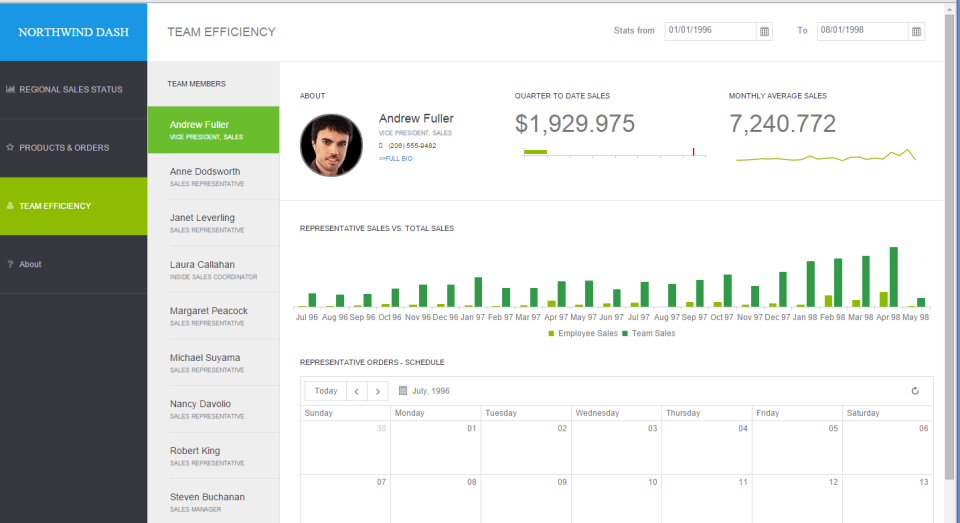Select team member Anne Dodsworth

(x=214, y=176)
